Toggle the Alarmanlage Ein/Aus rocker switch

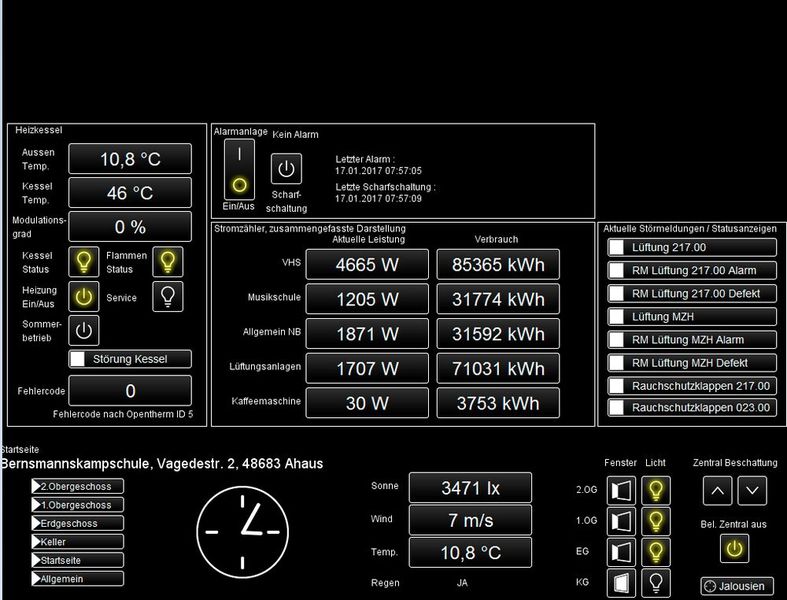(x=239, y=170)
